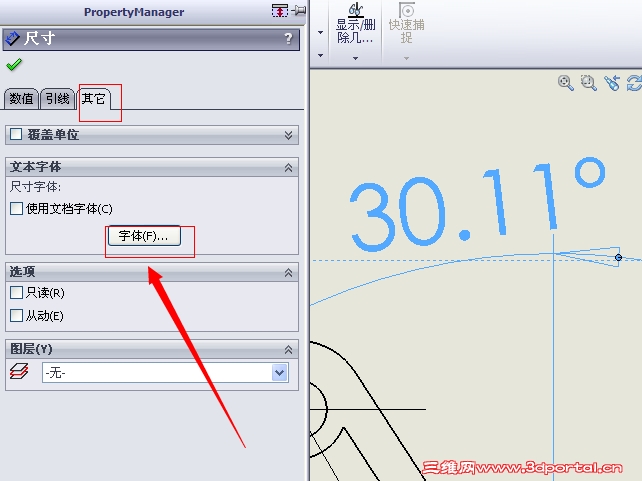Toggle the 覆盖单位 checkbox
This screenshot has height=481, width=642.
(16, 134)
